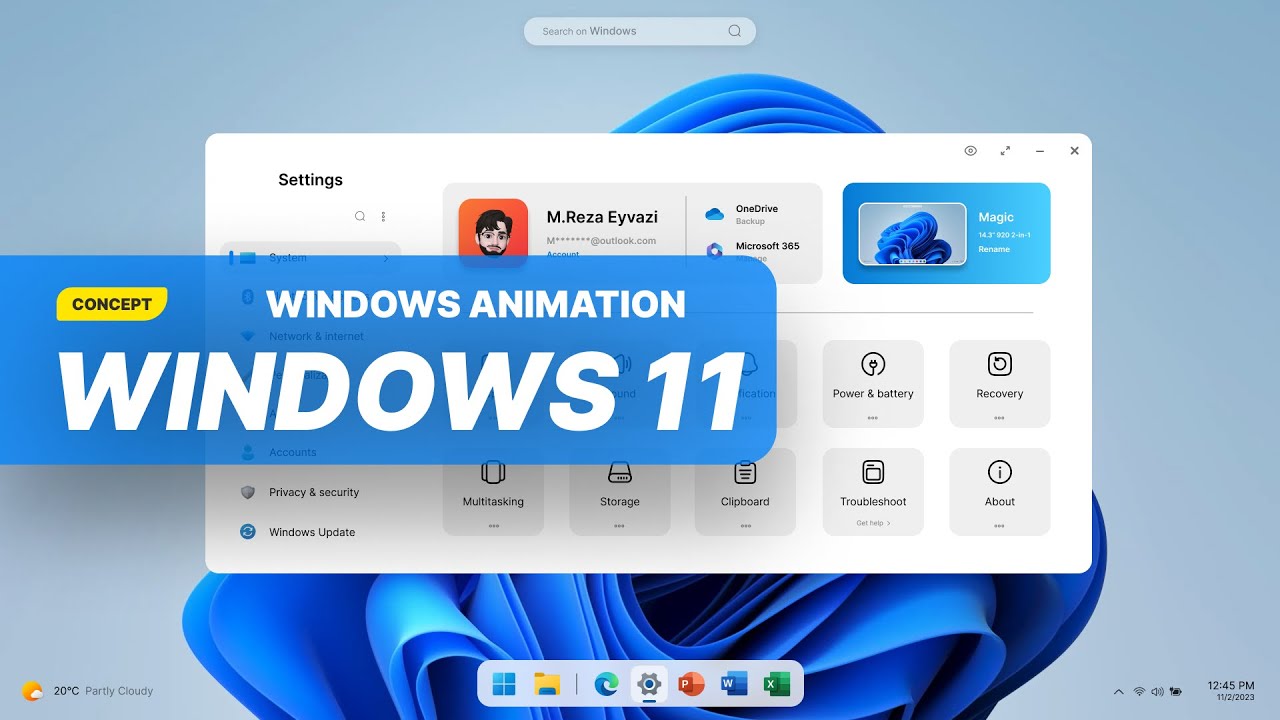This screenshot has width=1280, height=720.
Task: Click the magnifier in Search on Windows bar
Action: (x=735, y=31)
